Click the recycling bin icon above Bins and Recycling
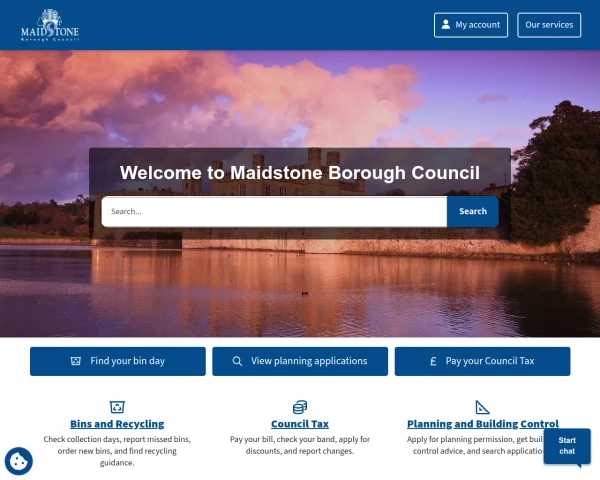The height and width of the screenshot is (480, 600). 117,407
